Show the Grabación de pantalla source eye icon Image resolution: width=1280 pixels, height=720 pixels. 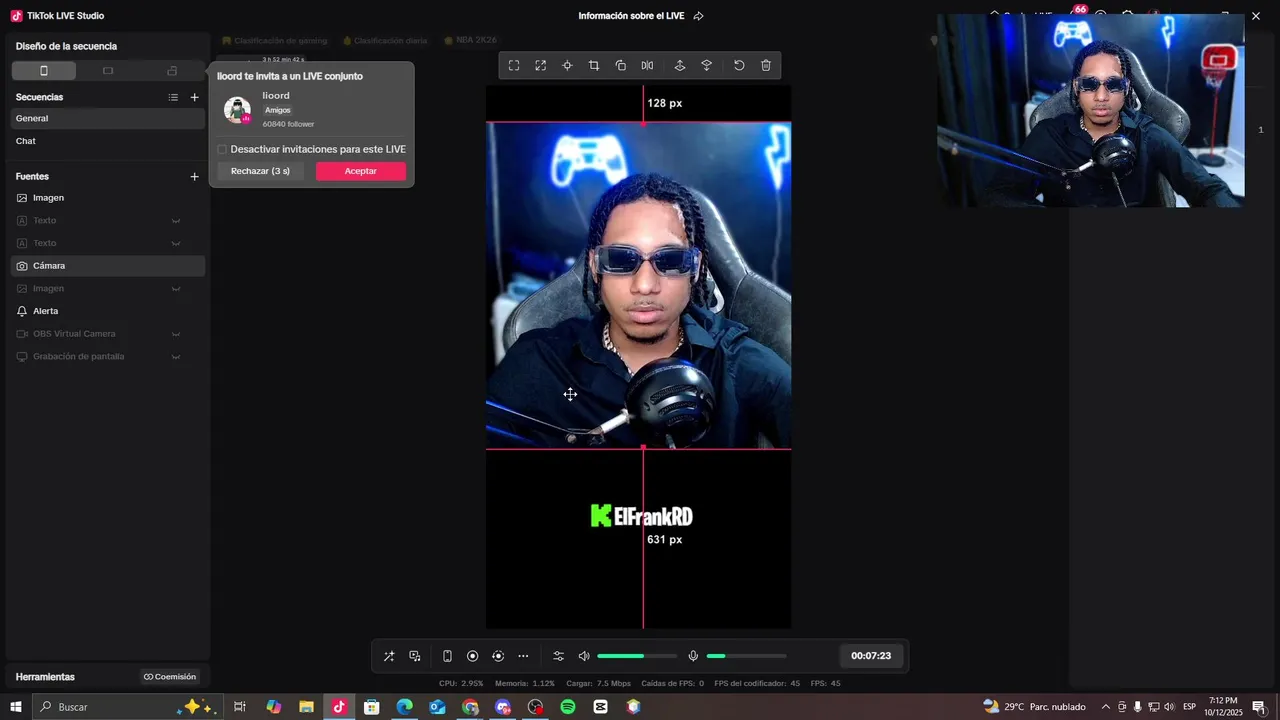(x=176, y=357)
